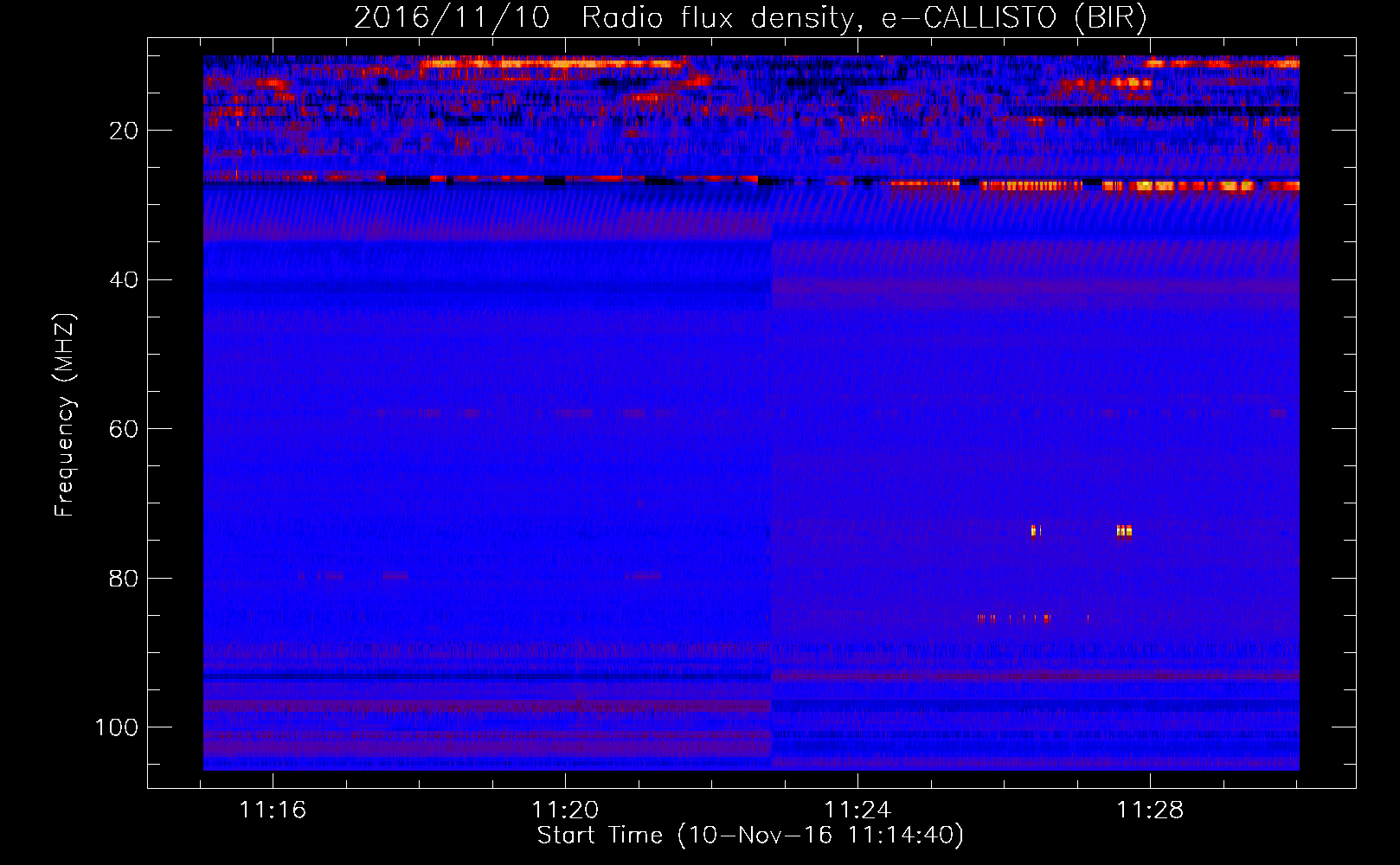Viewport: 1400px width, 865px height.
Task: Click the plot title "2016/11/10 Radio flux density, e-CALLISTO (BIR)"
Action: click(750, 18)
